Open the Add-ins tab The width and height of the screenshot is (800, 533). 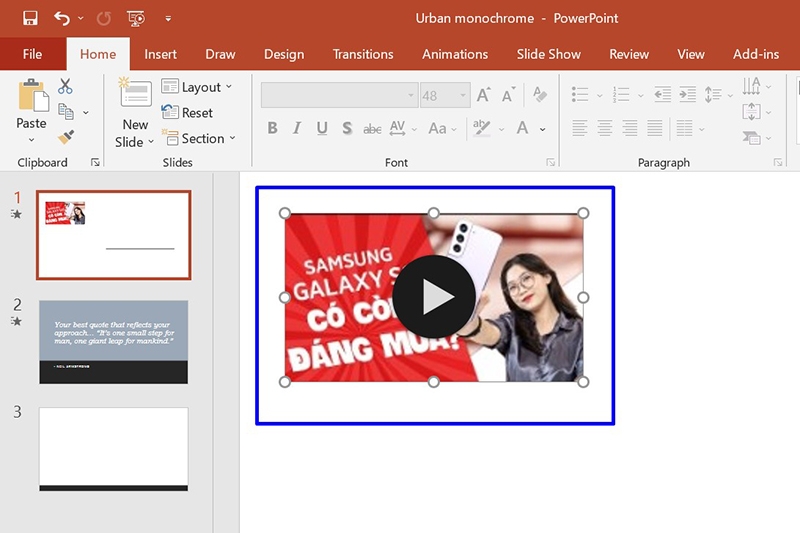click(756, 54)
